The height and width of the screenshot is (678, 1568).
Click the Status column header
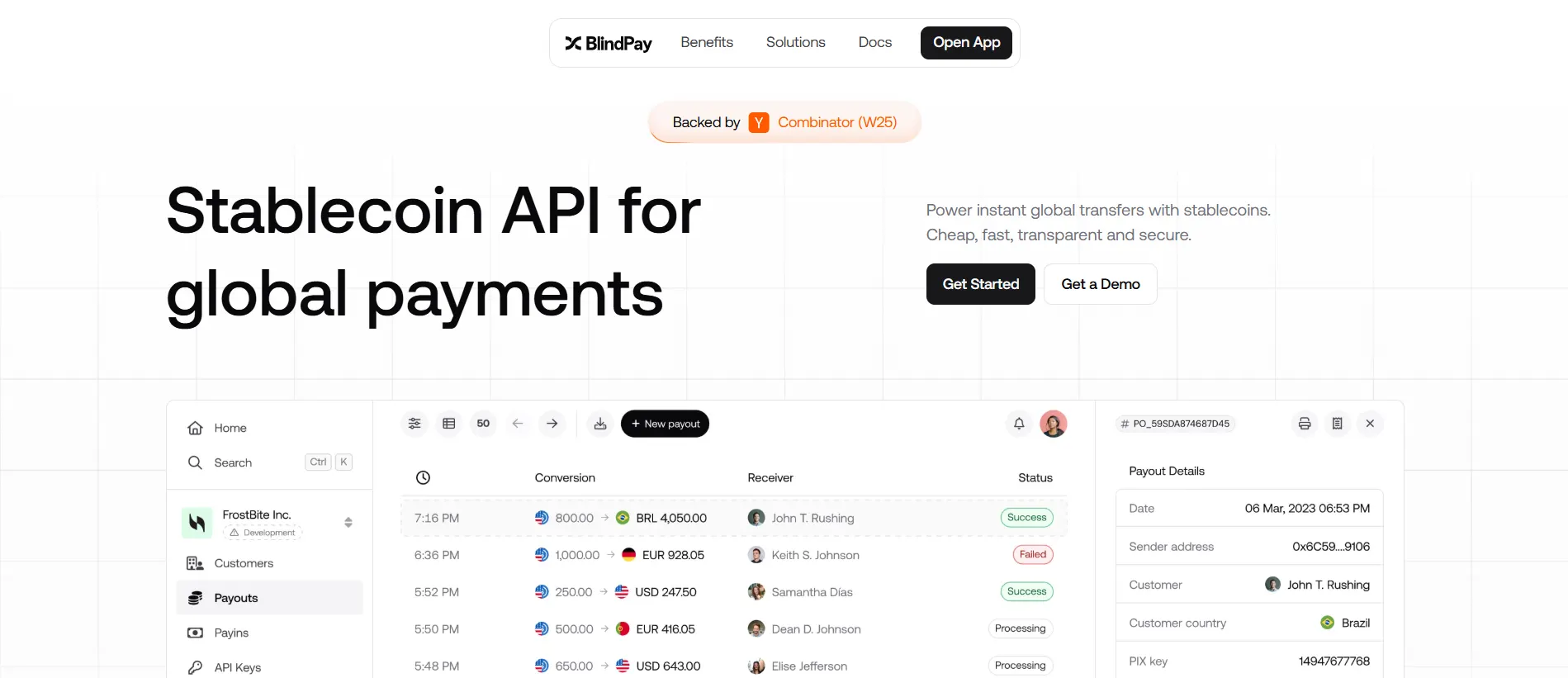pos(1035,477)
